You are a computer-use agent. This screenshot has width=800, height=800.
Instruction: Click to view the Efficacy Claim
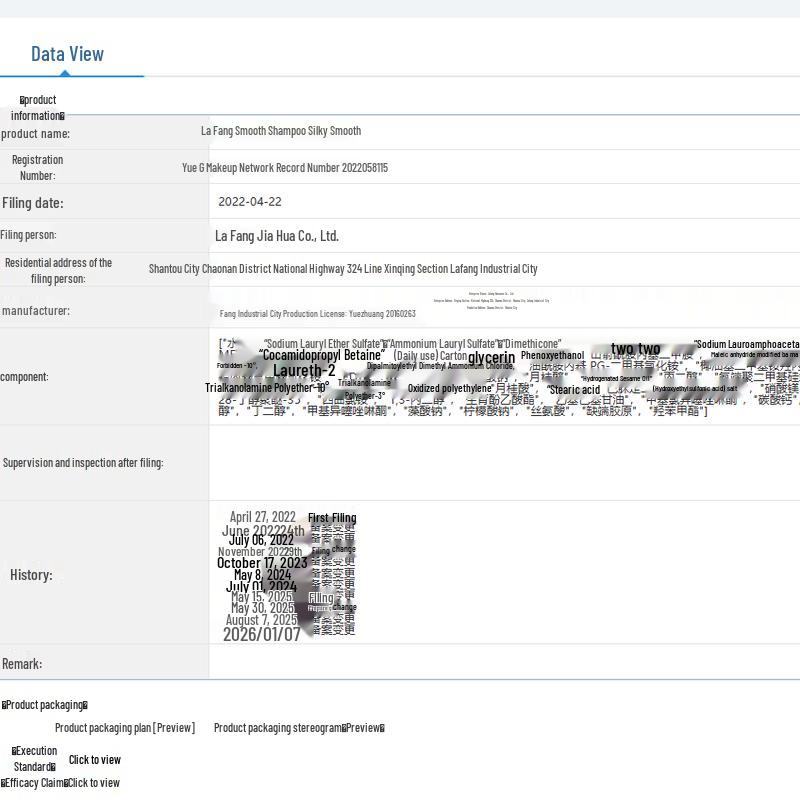(x=93, y=783)
